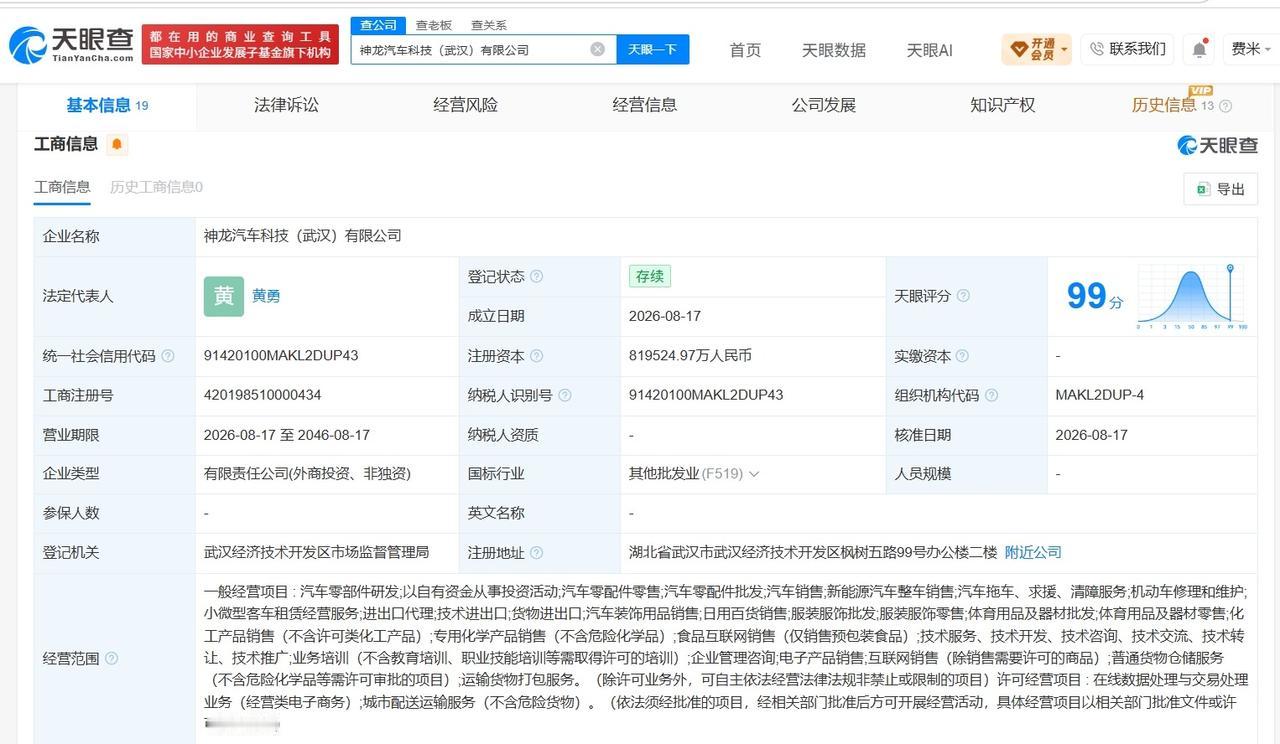
Task: Click company type 有限责任公司(外商投资、非独资)
Action: (307, 474)
